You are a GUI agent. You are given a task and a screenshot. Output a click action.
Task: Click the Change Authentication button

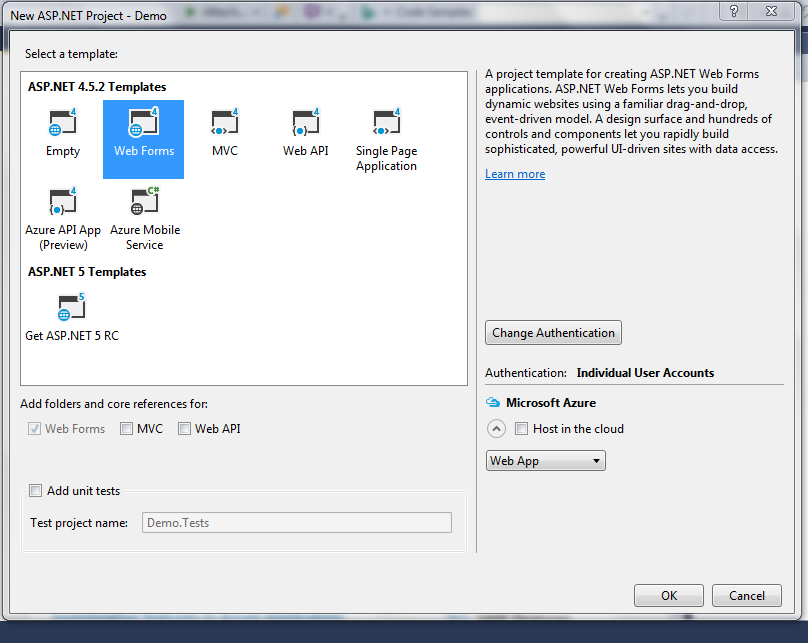pyautogui.click(x=553, y=333)
